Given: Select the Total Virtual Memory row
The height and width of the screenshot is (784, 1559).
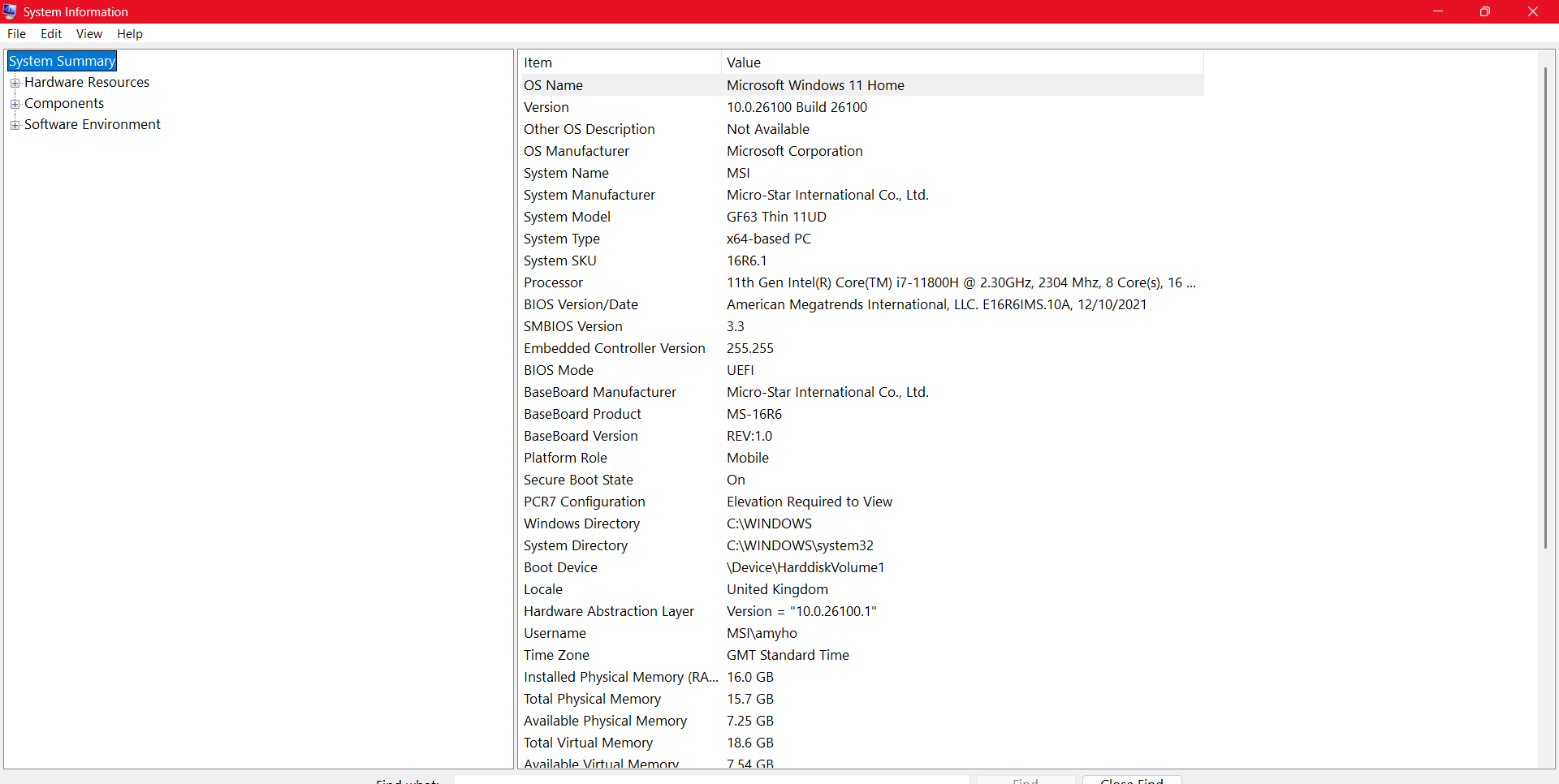Looking at the screenshot, I should coord(862,743).
